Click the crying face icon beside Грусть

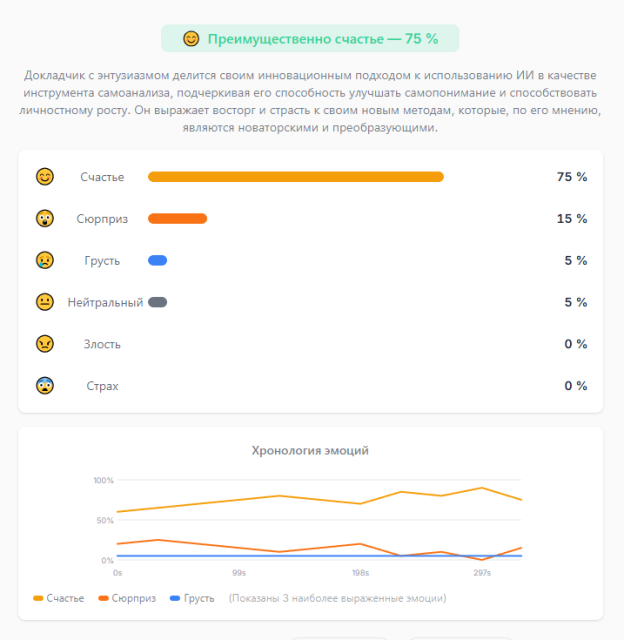[x=45, y=260]
